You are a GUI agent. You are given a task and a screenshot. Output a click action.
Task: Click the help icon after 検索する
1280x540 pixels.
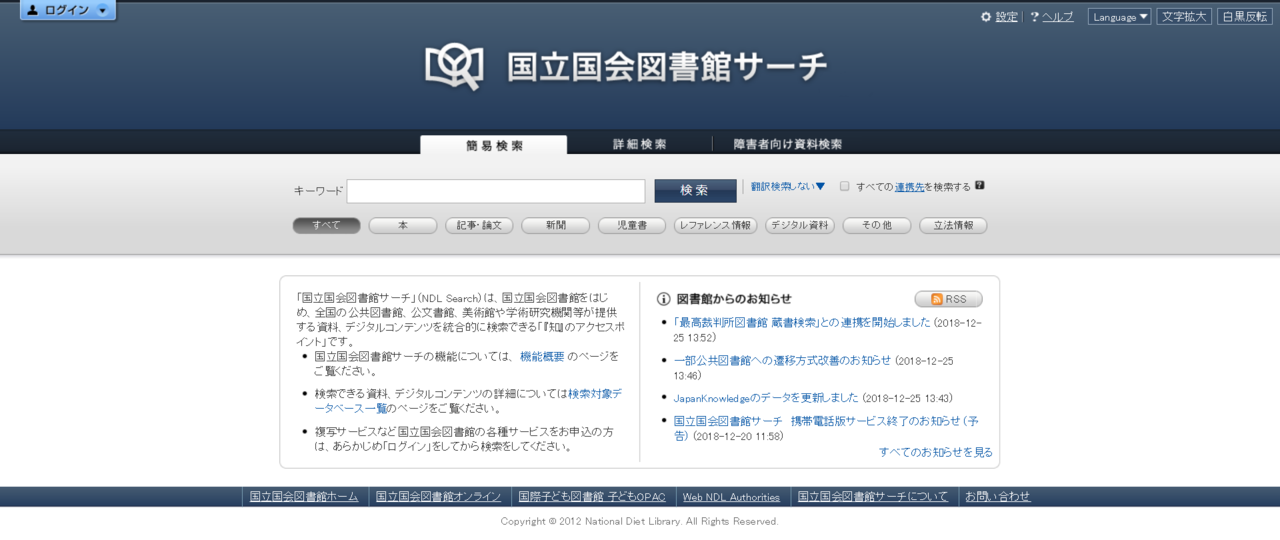(x=980, y=185)
